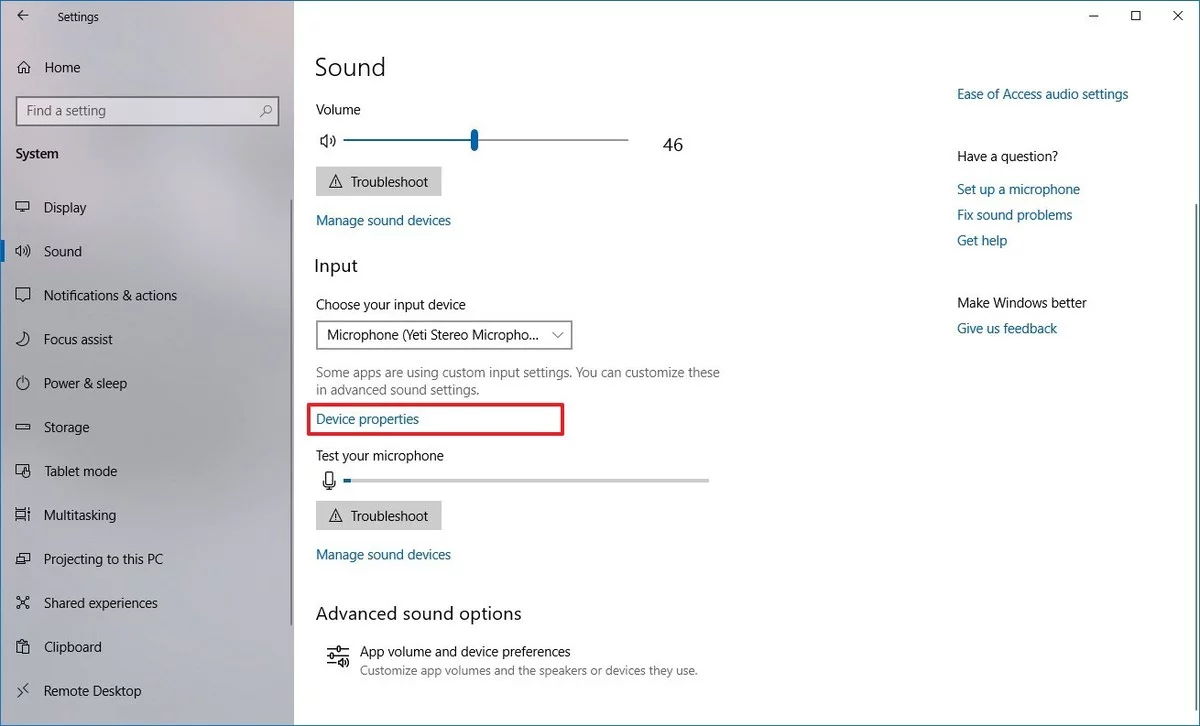Go to Notifications & actions page

pyautogui.click(x=110, y=296)
